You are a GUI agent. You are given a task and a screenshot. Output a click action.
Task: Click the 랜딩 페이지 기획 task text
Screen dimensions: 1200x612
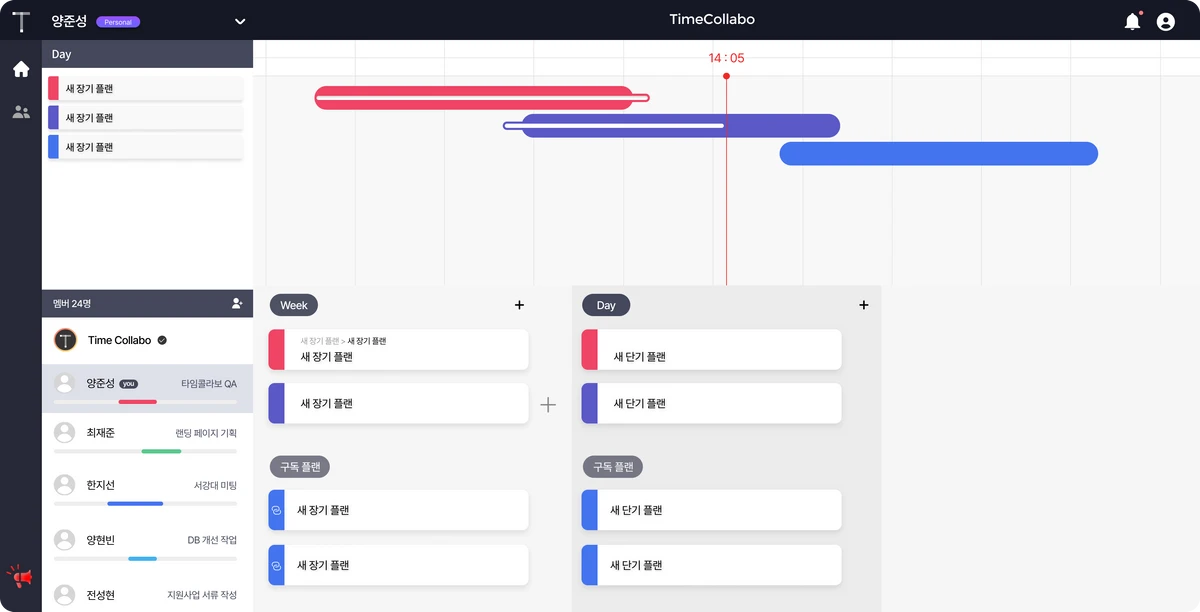pyautogui.click(x=206, y=434)
